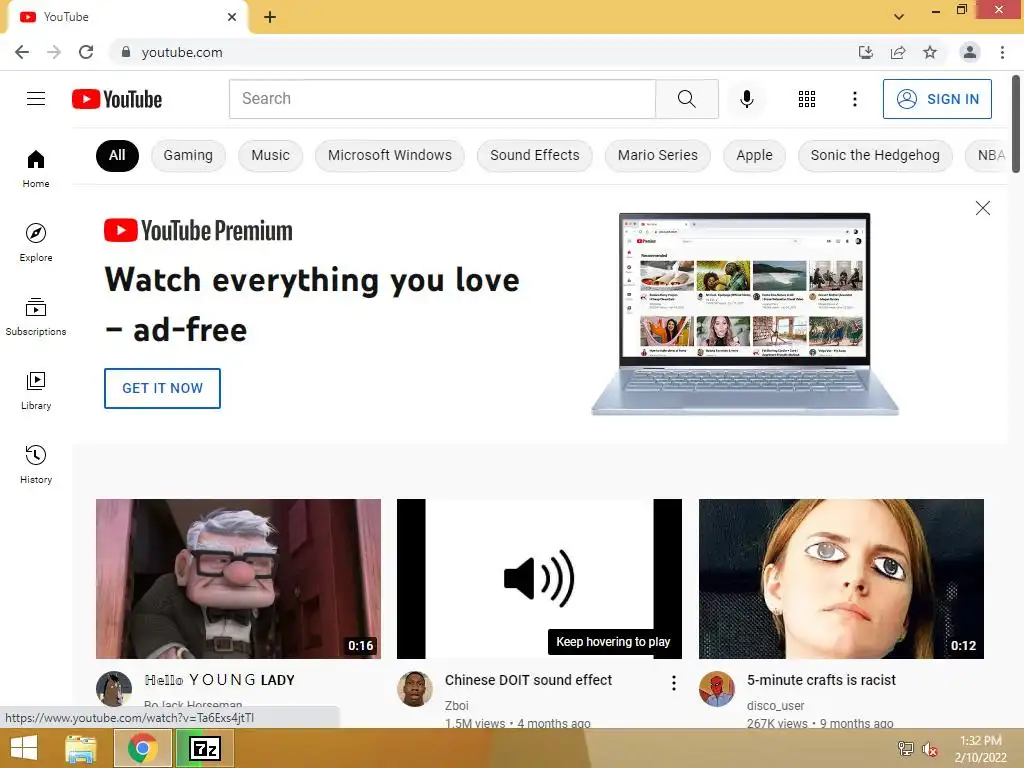Select the Mario Series chip
Viewport: 1024px width, 768px height.
(658, 155)
